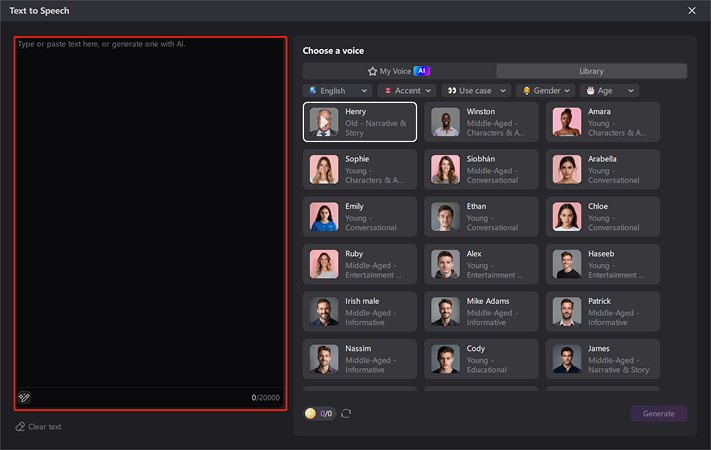Open the English language dropdown
Viewport: 711px width, 450px height.
(x=338, y=90)
